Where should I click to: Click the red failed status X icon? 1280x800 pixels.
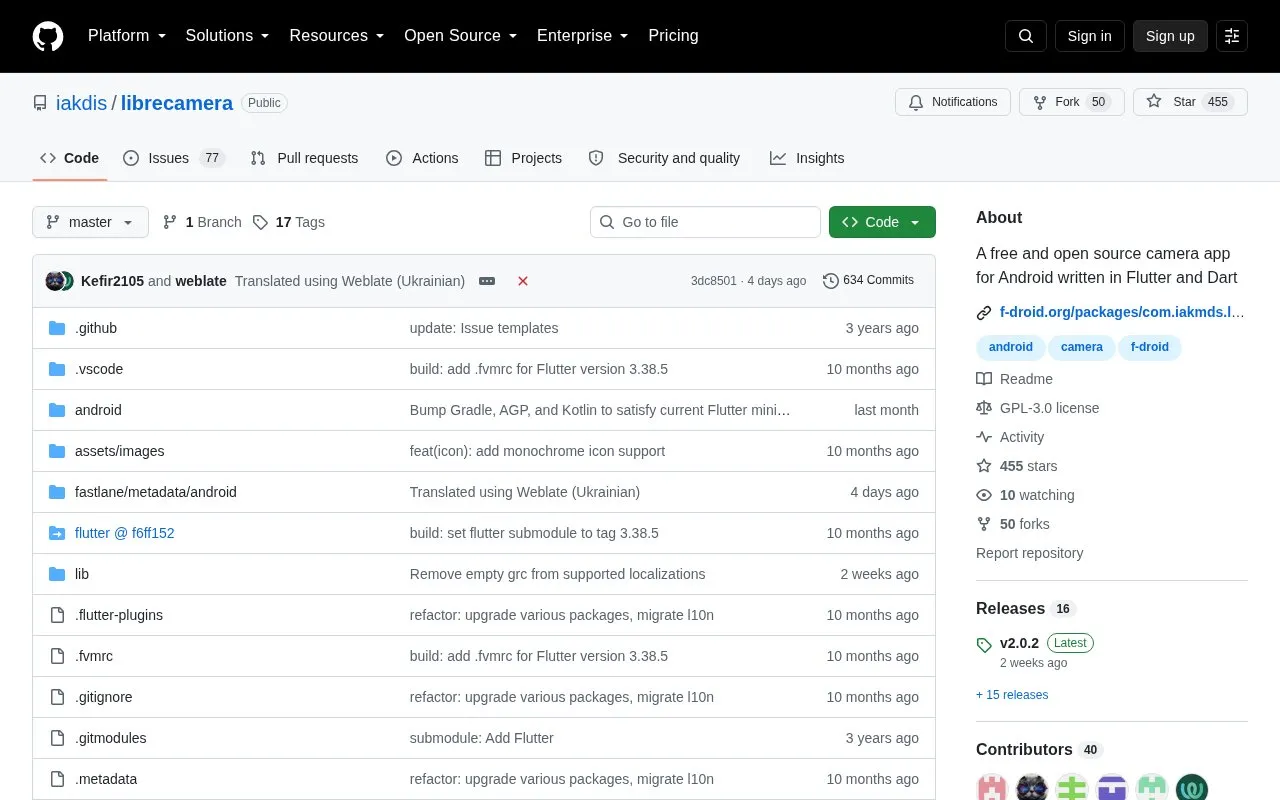(x=523, y=281)
